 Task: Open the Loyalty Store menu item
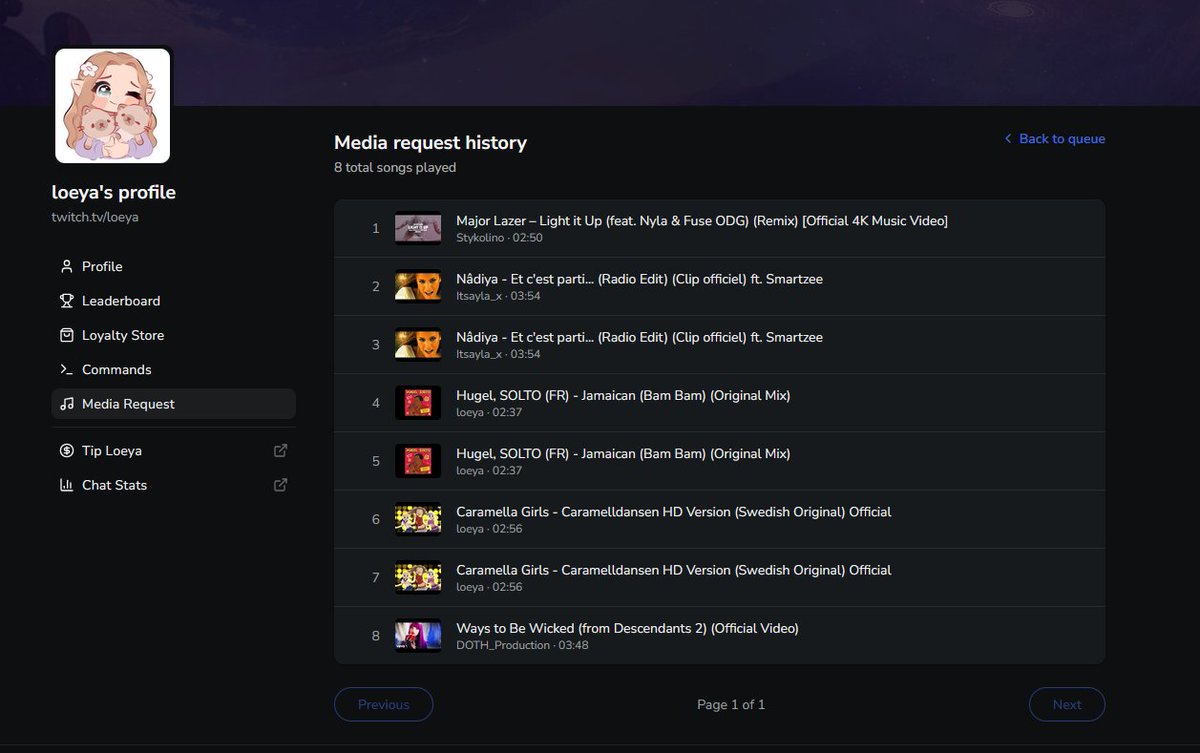click(174, 335)
